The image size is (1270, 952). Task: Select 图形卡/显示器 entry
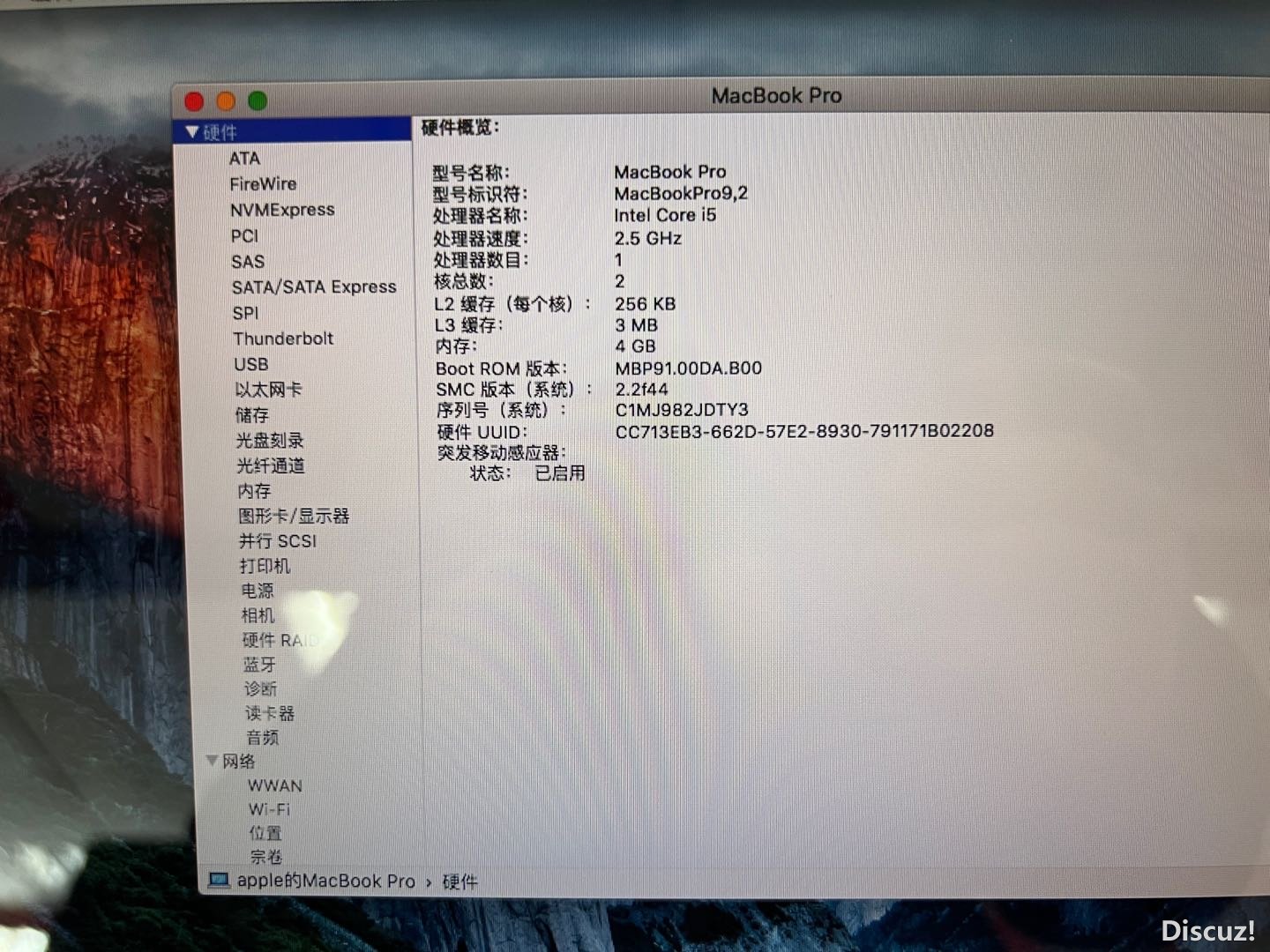(x=294, y=517)
